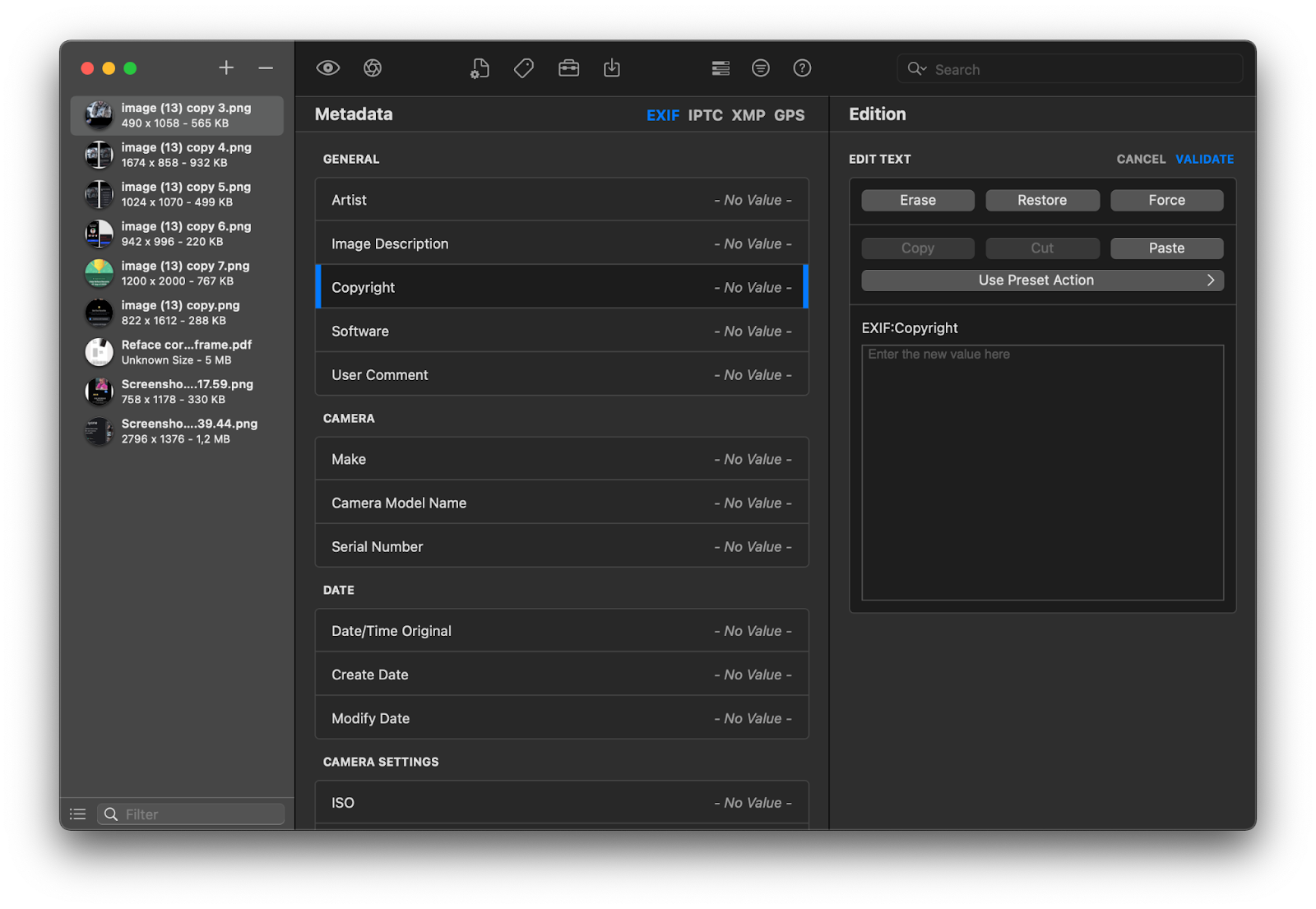The image size is (1316, 909).
Task: Select the Image Description row
Action: 562,243
